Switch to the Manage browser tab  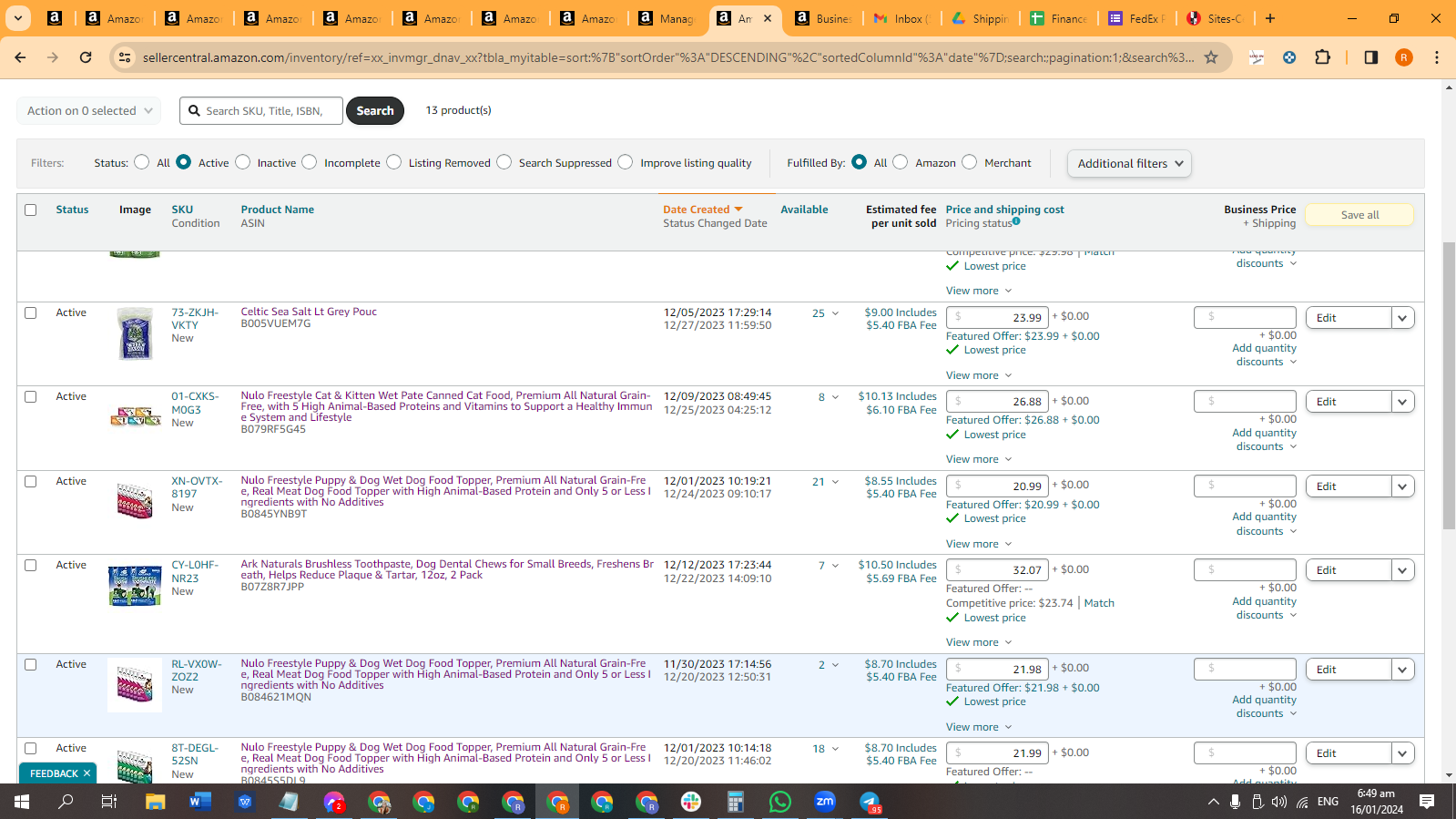click(x=667, y=18)
